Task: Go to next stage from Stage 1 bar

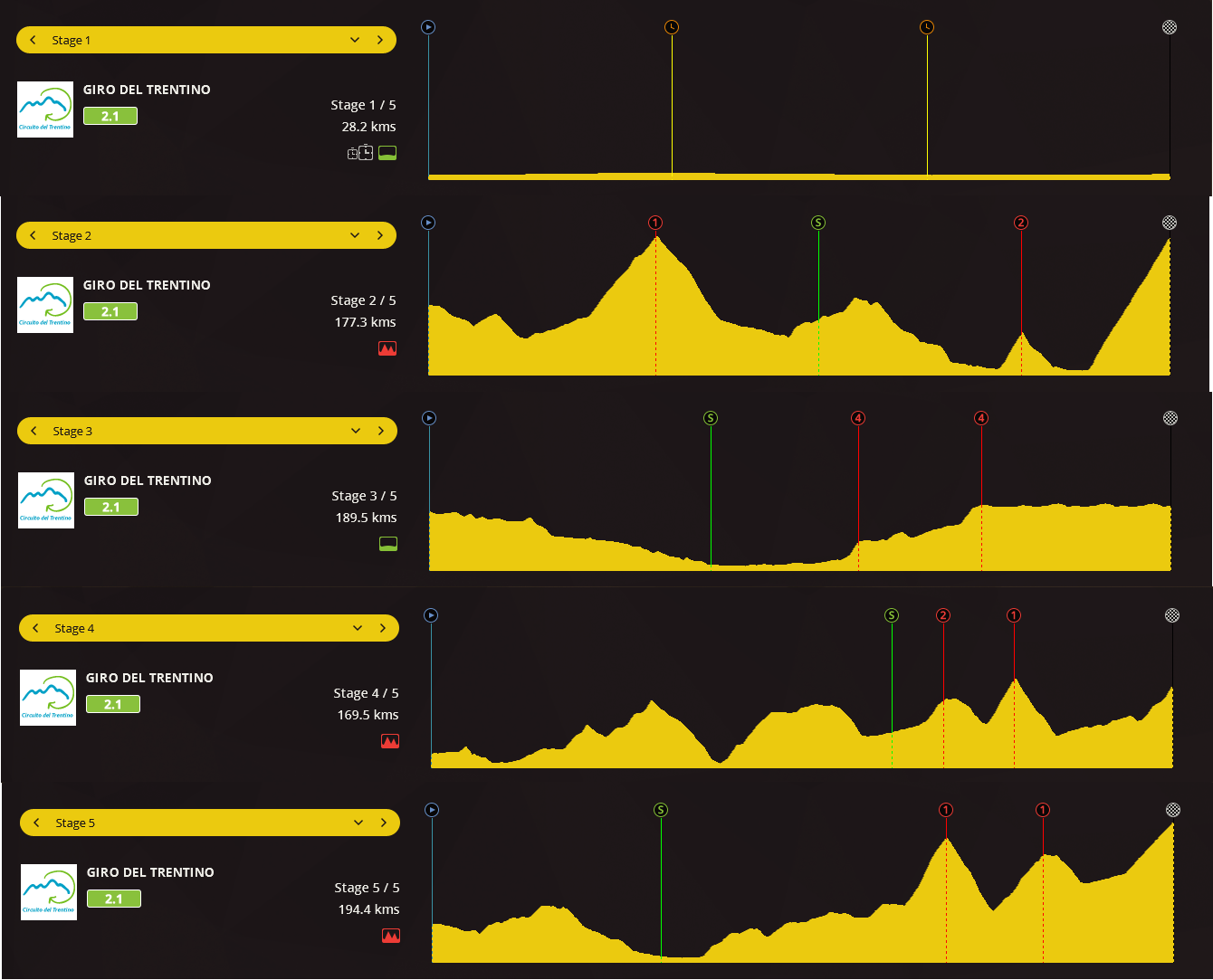Action: (380, 40)
